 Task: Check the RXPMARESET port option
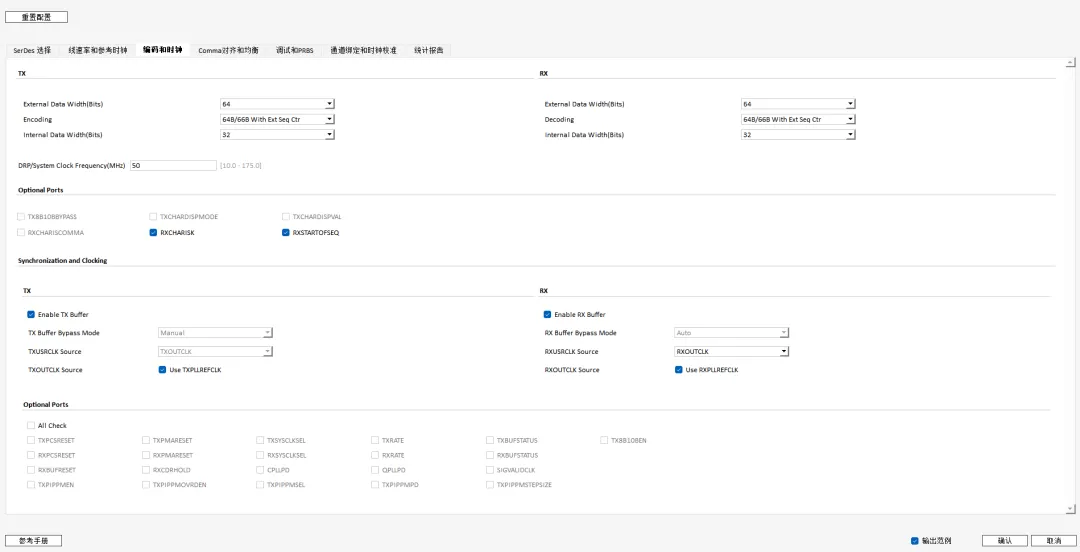(146, 455)
